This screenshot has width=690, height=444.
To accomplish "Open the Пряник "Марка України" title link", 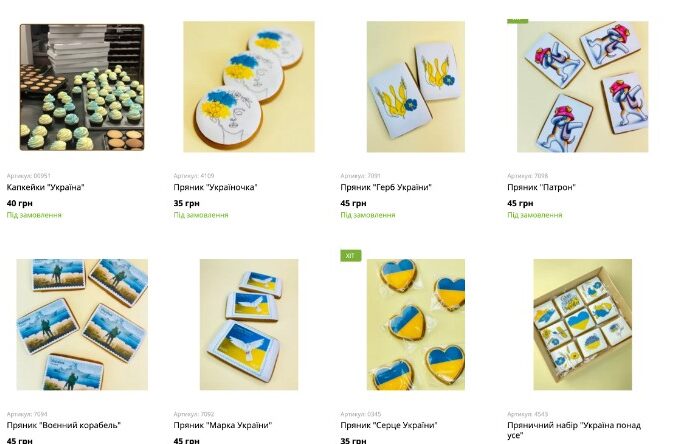I will [x=223, y=426].
